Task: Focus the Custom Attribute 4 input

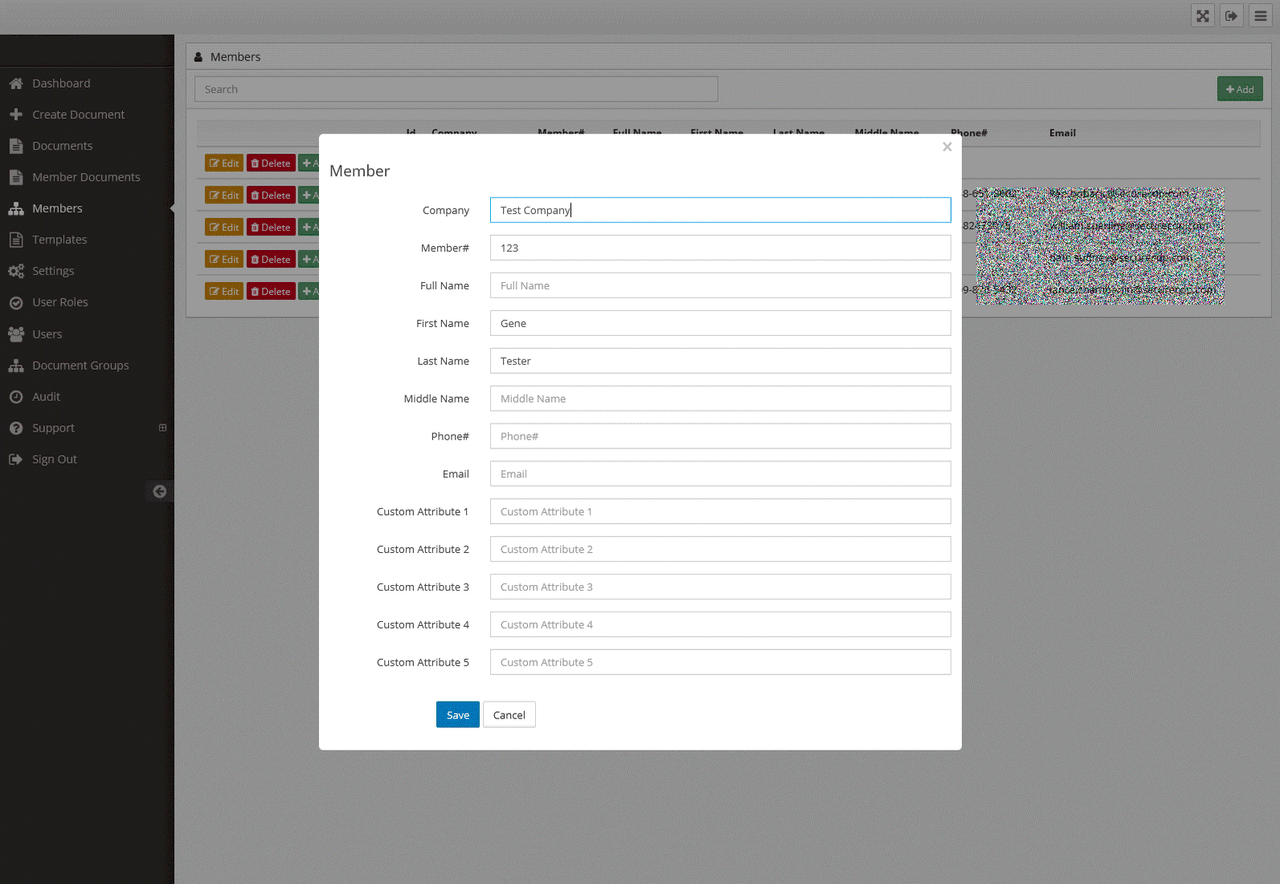Action: pos(720,624)
